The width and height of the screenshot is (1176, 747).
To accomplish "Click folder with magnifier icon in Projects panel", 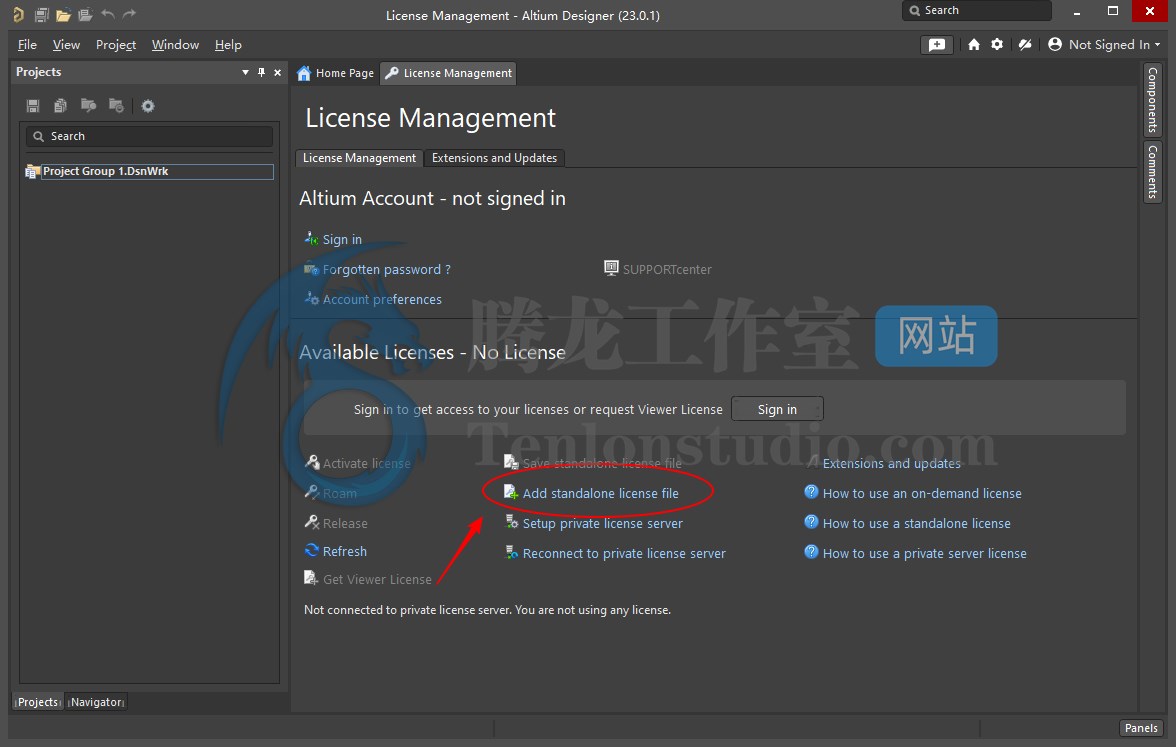I will point(88,106).
